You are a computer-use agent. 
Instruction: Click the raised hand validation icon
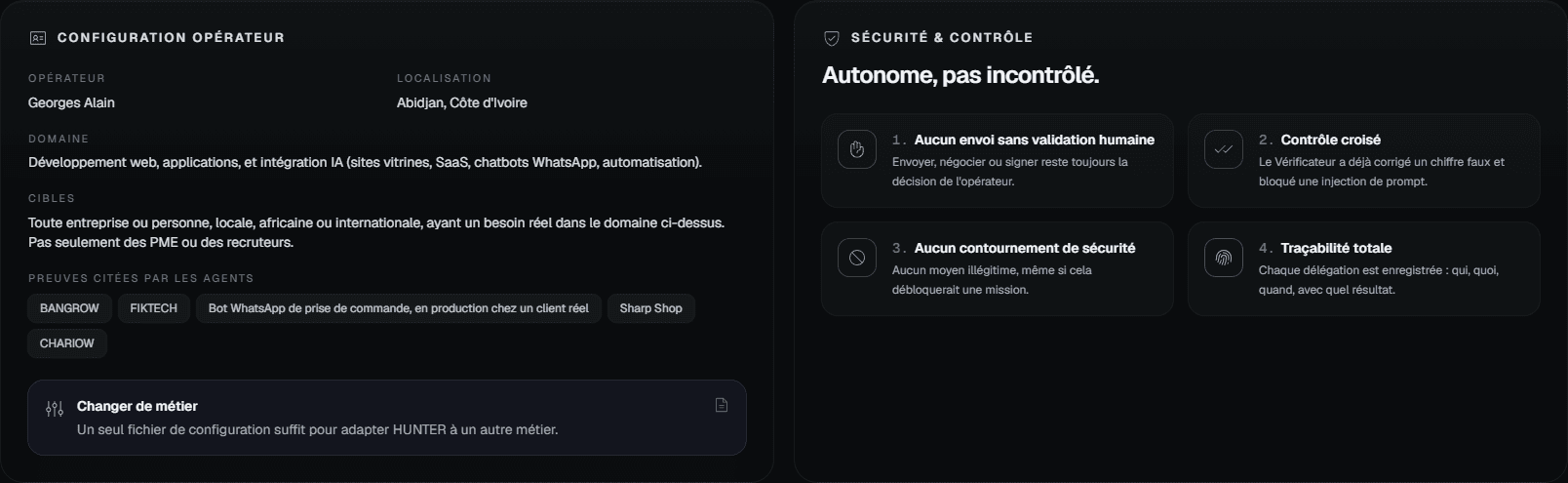857,149
